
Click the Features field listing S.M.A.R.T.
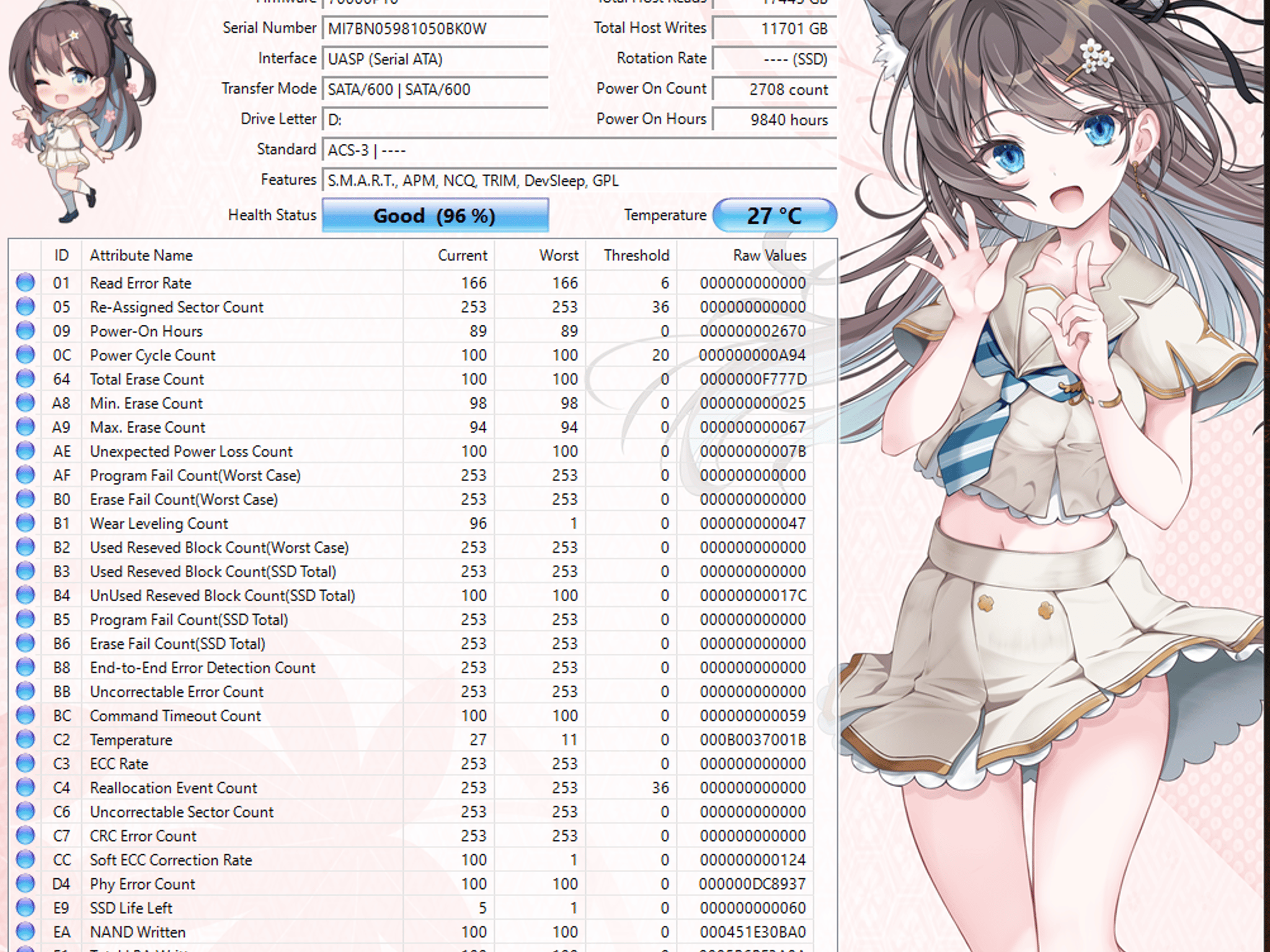click(580, 180)
